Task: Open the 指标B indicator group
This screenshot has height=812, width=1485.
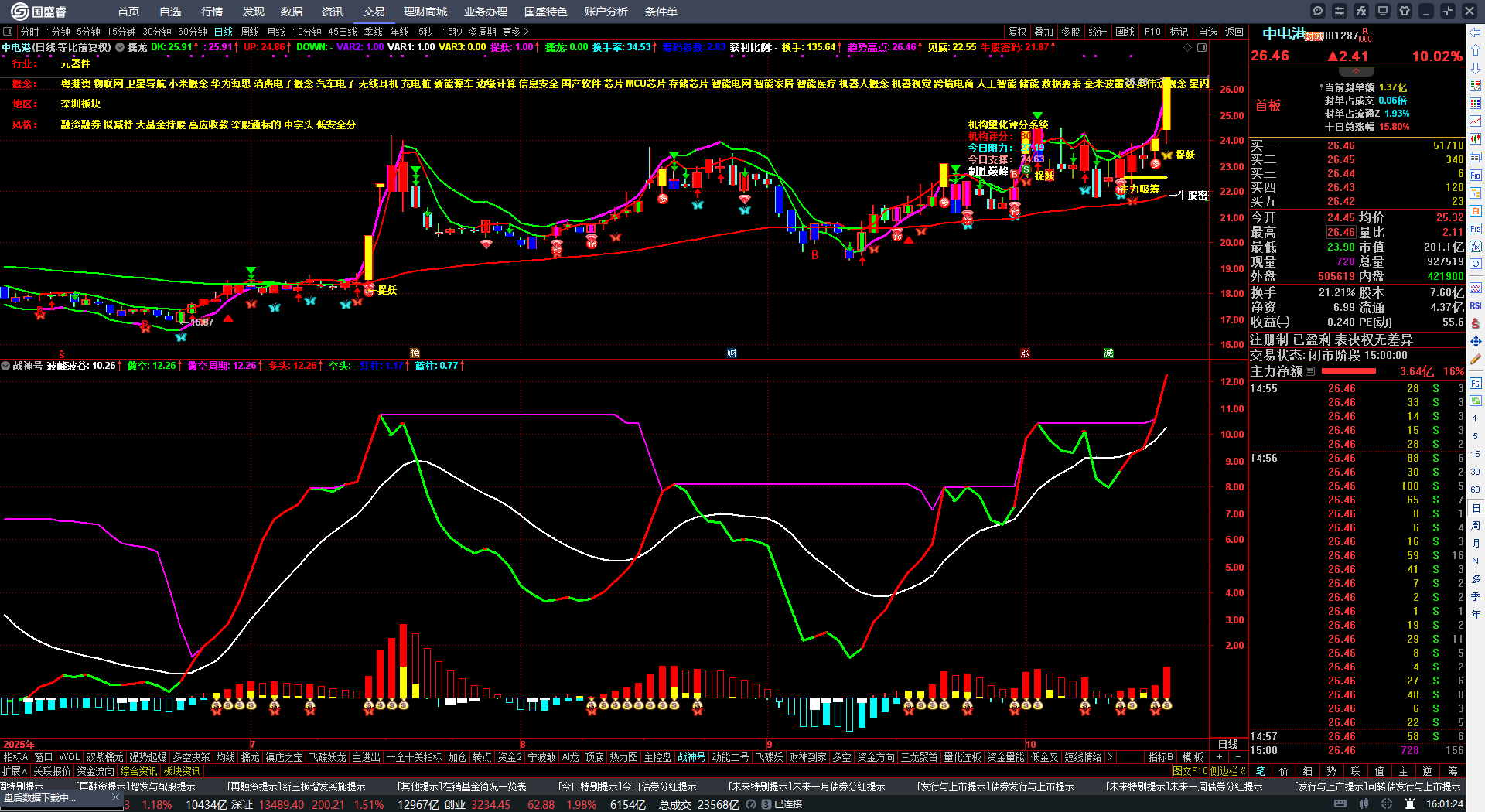Action: click(x=1160, y=758)
